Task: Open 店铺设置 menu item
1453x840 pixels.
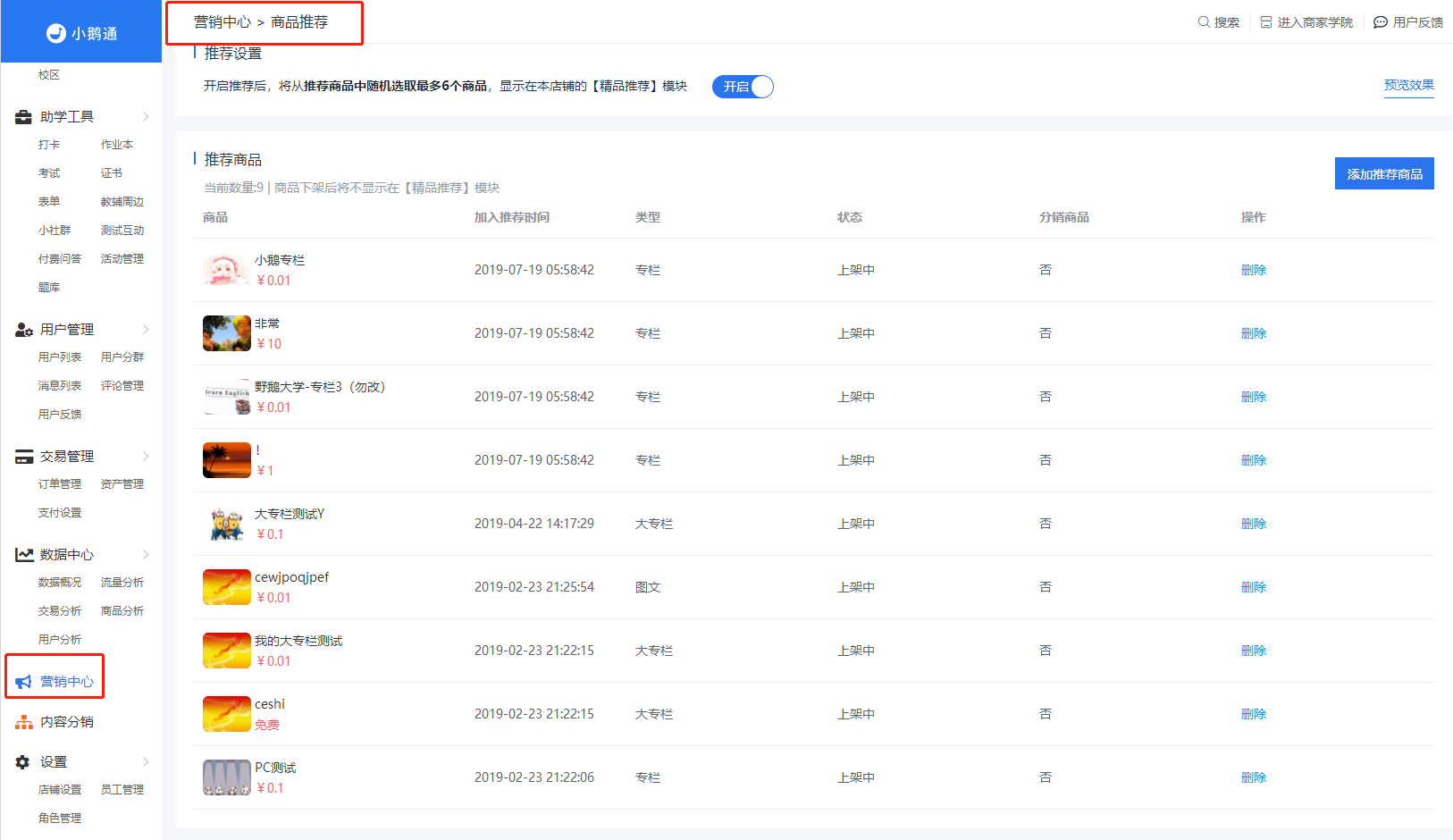Action: pyautogui.click(x=60, y=790)
